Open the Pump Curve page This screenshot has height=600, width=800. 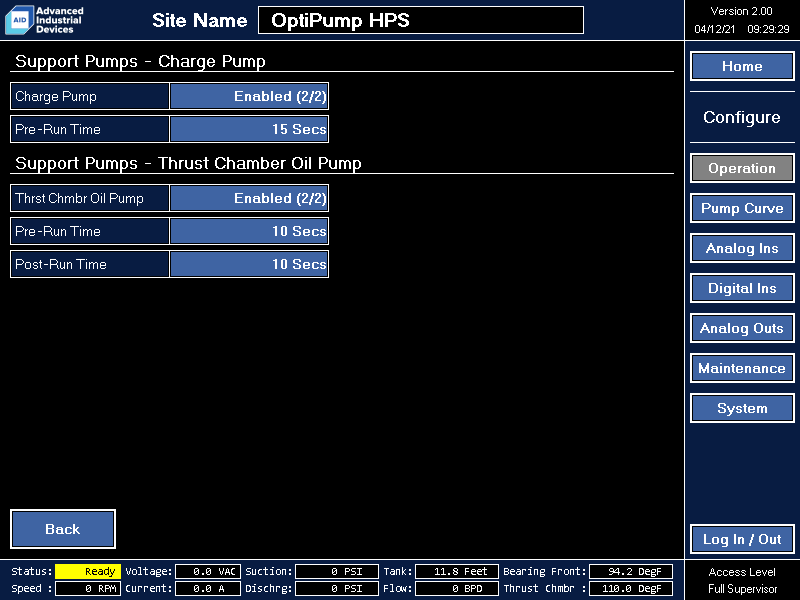pos(742,208)
